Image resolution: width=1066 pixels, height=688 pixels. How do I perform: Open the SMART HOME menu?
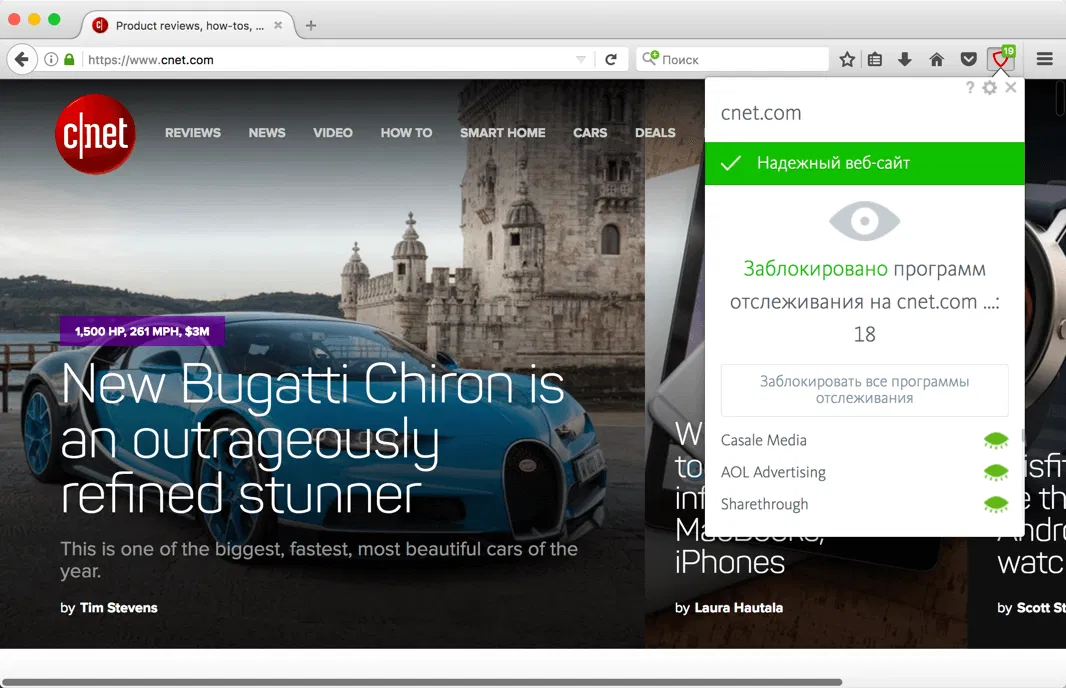pyautogui.click(x=502, y=133)
